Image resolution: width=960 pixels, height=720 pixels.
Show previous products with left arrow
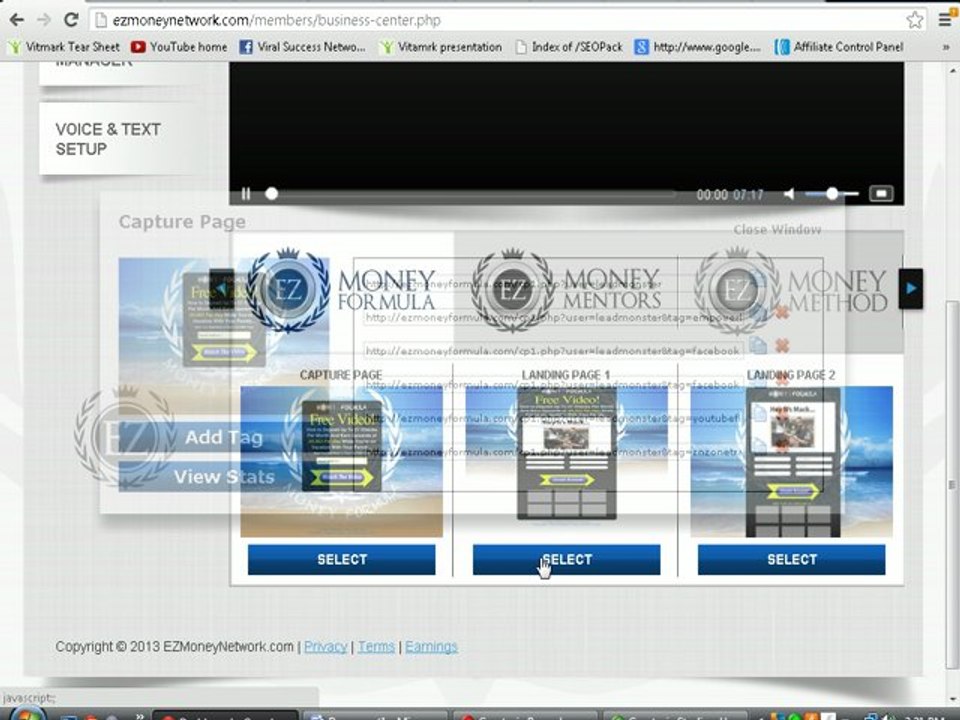click(222, 288)
